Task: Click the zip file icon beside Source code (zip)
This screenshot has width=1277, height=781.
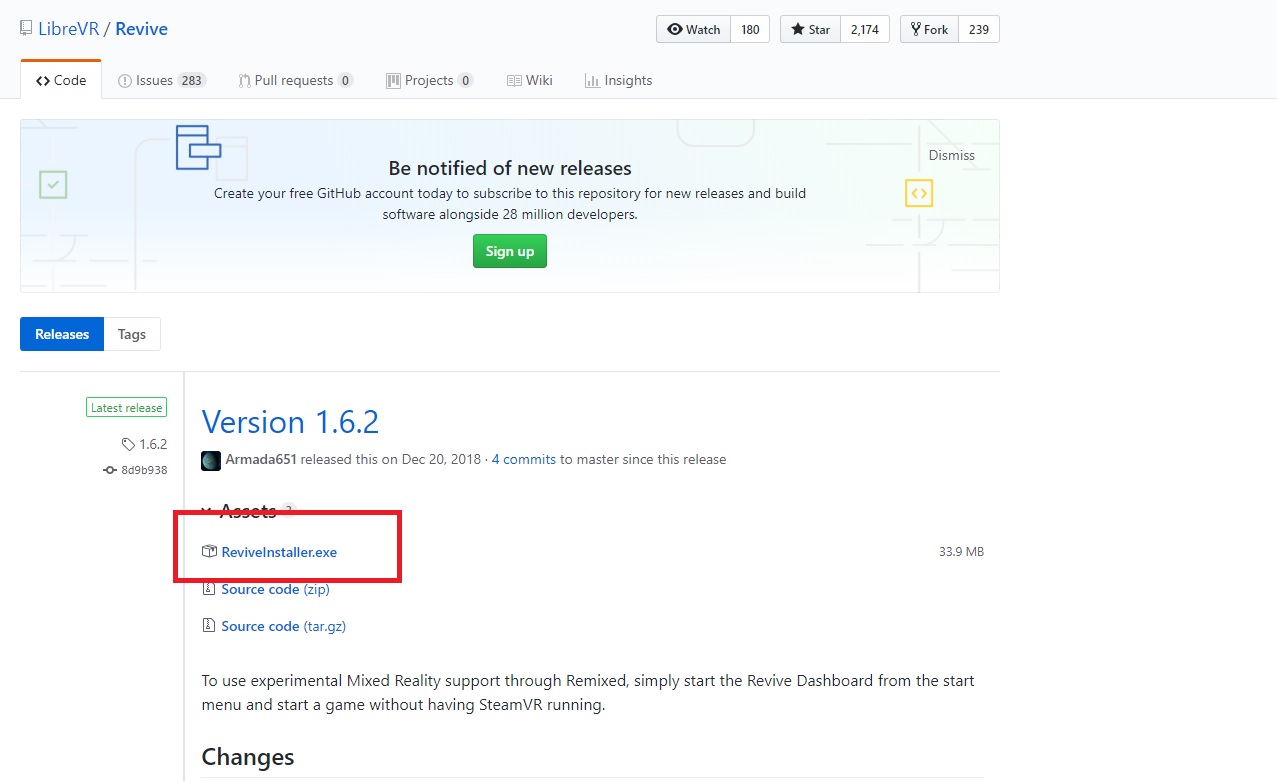Action: 209,589
